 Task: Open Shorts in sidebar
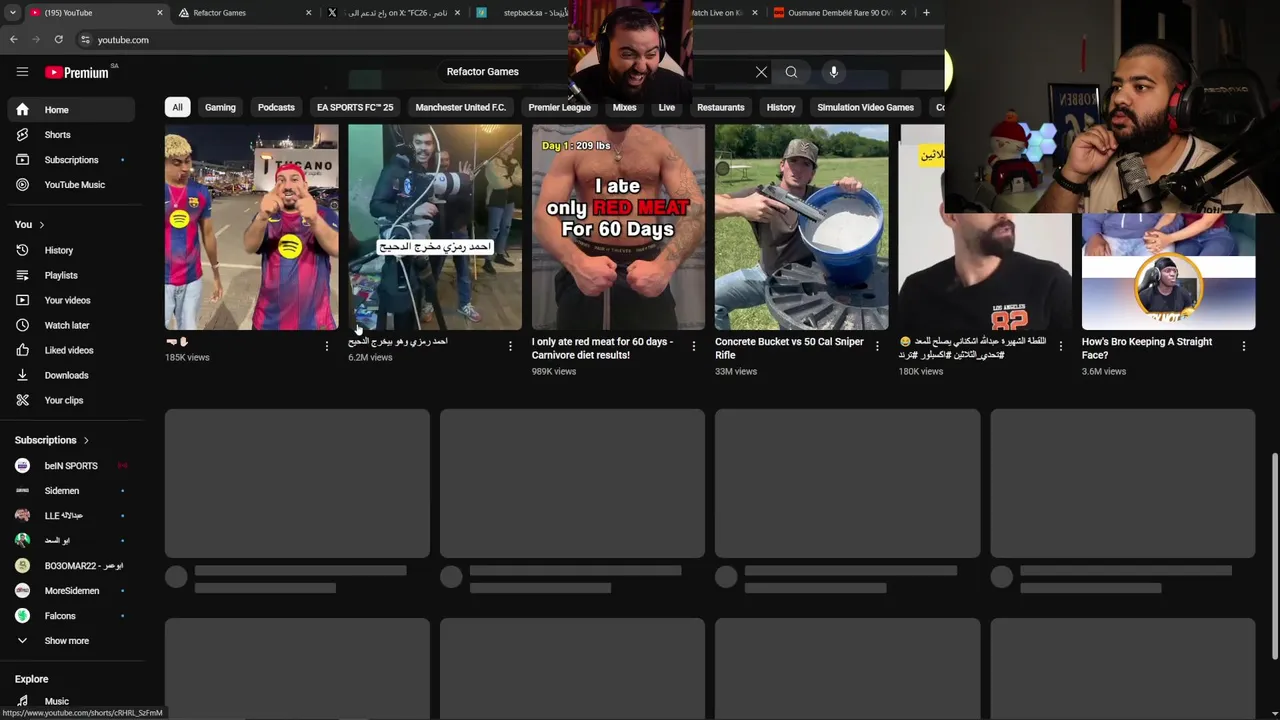(x=70, y=135)
